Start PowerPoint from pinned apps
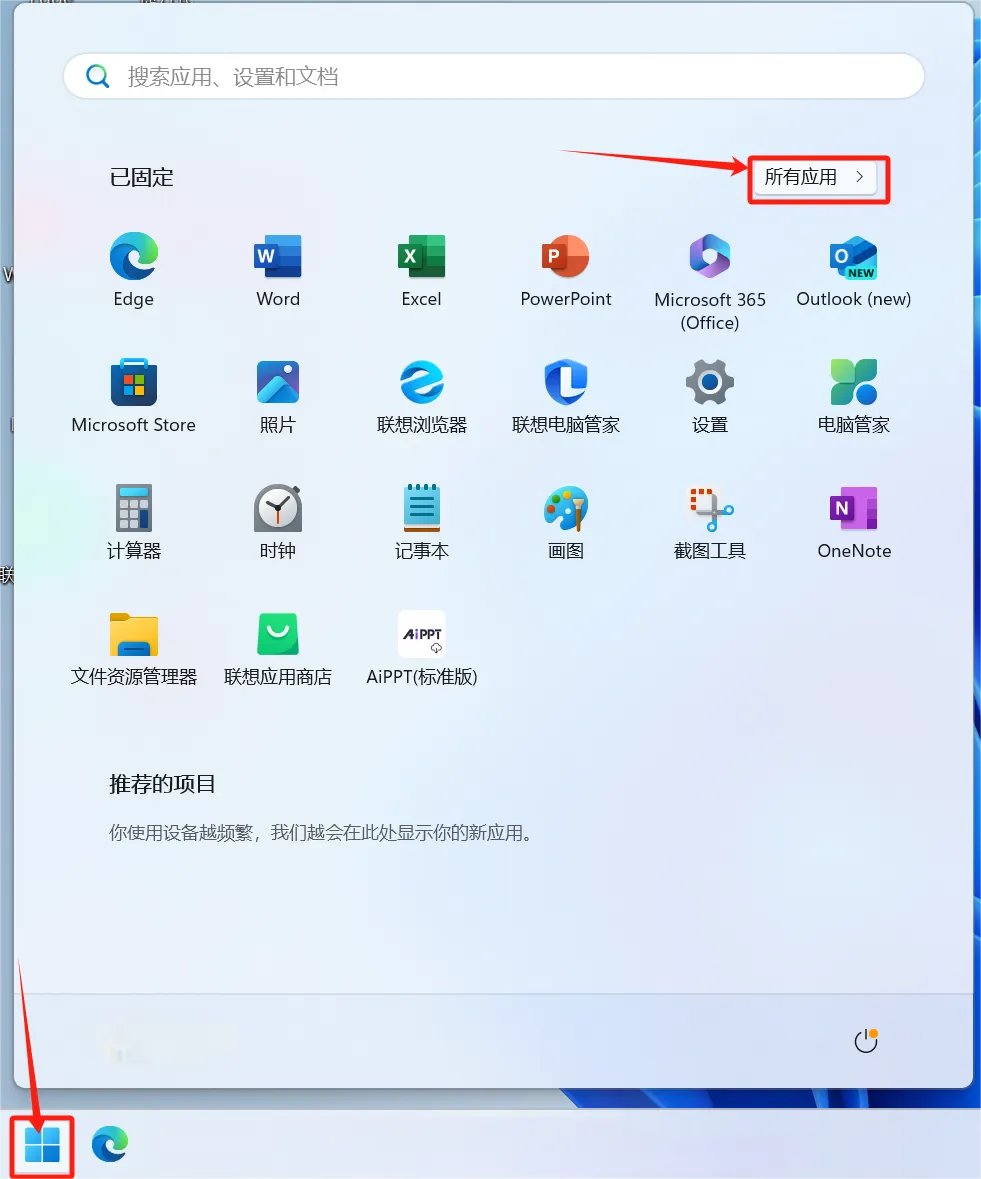This screenshot has height=1179, width=981. 566,269
